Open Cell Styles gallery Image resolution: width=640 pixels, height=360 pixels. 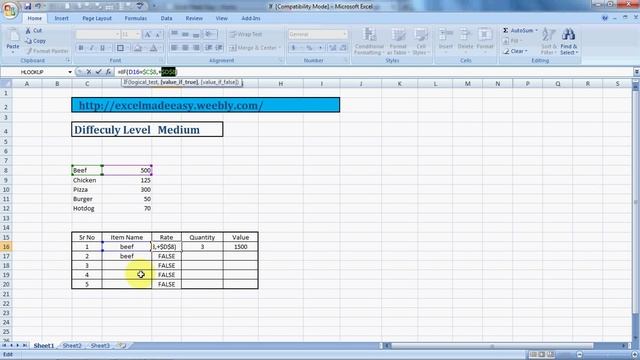[420, 41]
